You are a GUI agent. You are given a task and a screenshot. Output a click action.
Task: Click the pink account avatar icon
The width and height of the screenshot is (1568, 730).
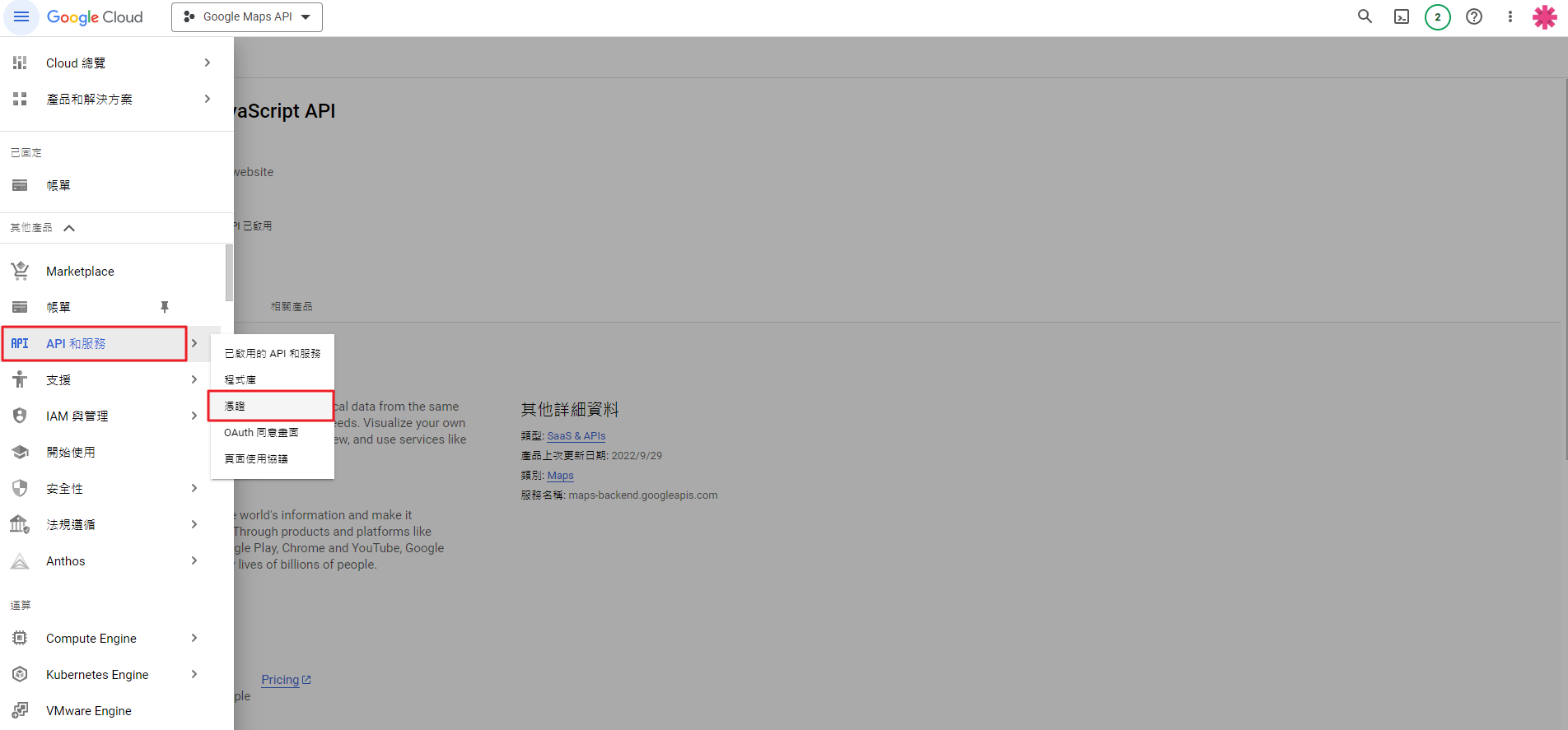click(x=1544, y=17)
